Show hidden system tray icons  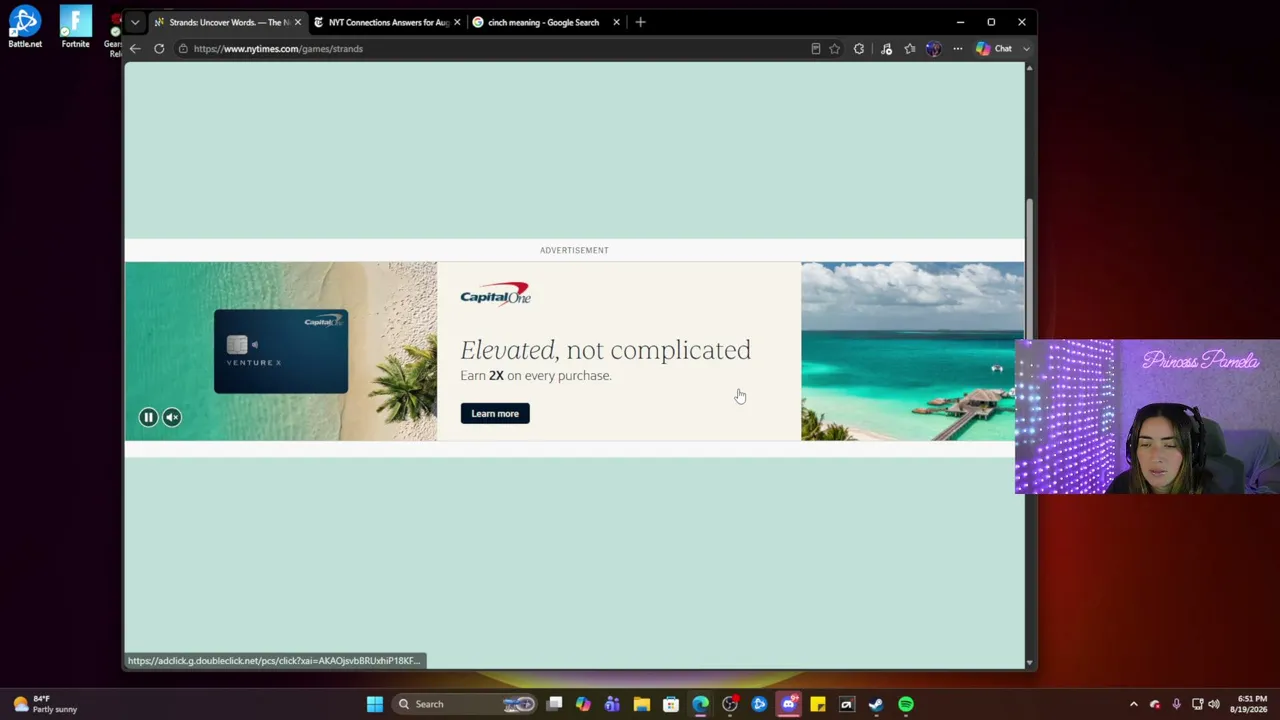[x=1133, y=704]
